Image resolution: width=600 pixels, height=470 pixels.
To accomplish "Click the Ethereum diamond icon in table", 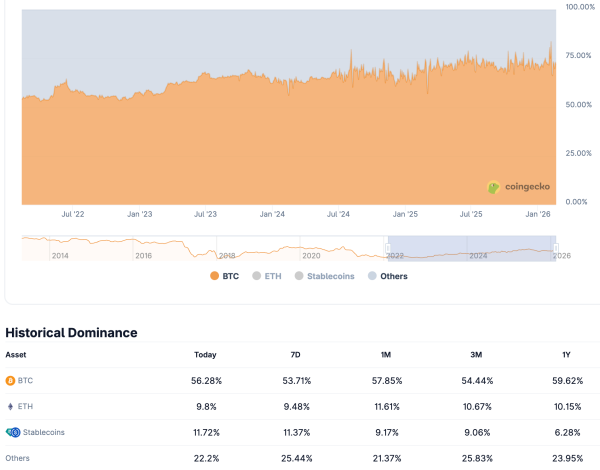I will [11, 407].
